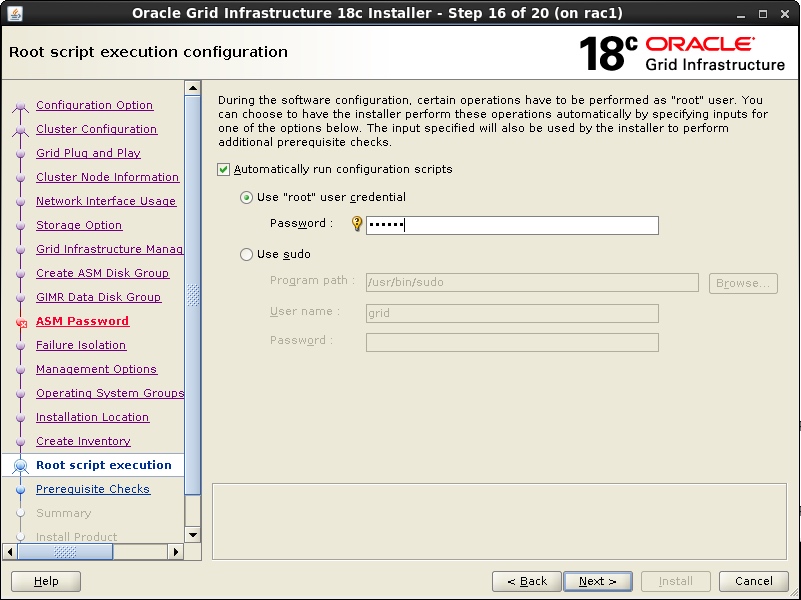This screenshot has height=600, width=801.
Task: Select the Use "root" user credential option
Action: pos(246,197)
